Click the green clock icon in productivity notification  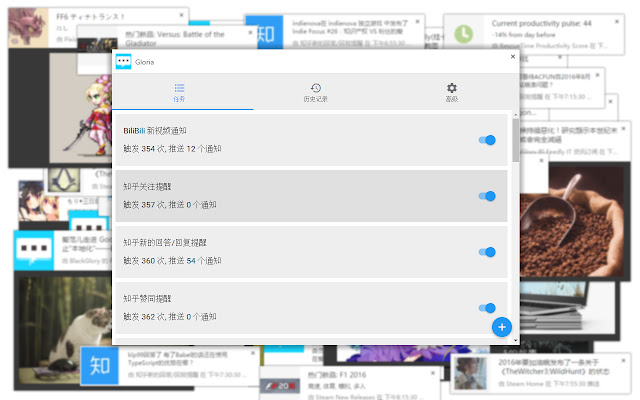click(464, 34)
